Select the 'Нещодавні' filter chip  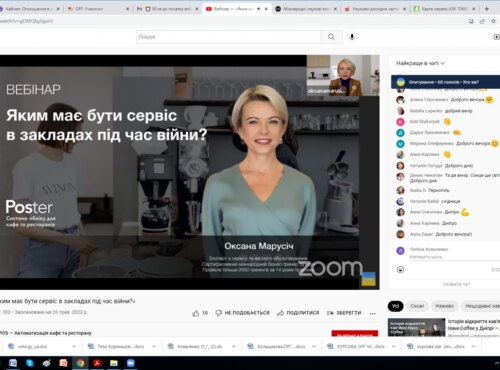point(481,306)
